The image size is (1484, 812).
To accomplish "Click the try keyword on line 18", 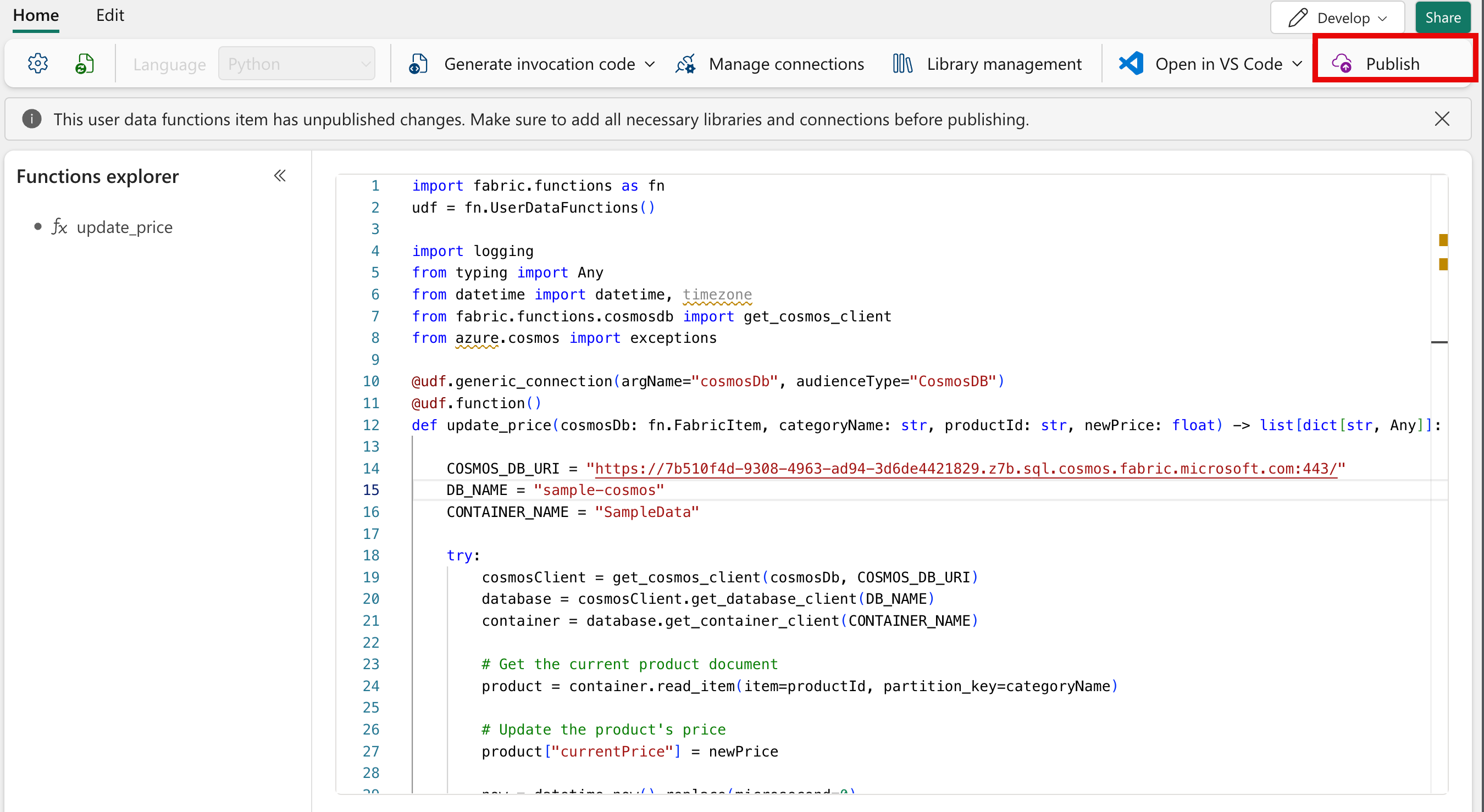I will pyautogui.click(x=459, y=555).
